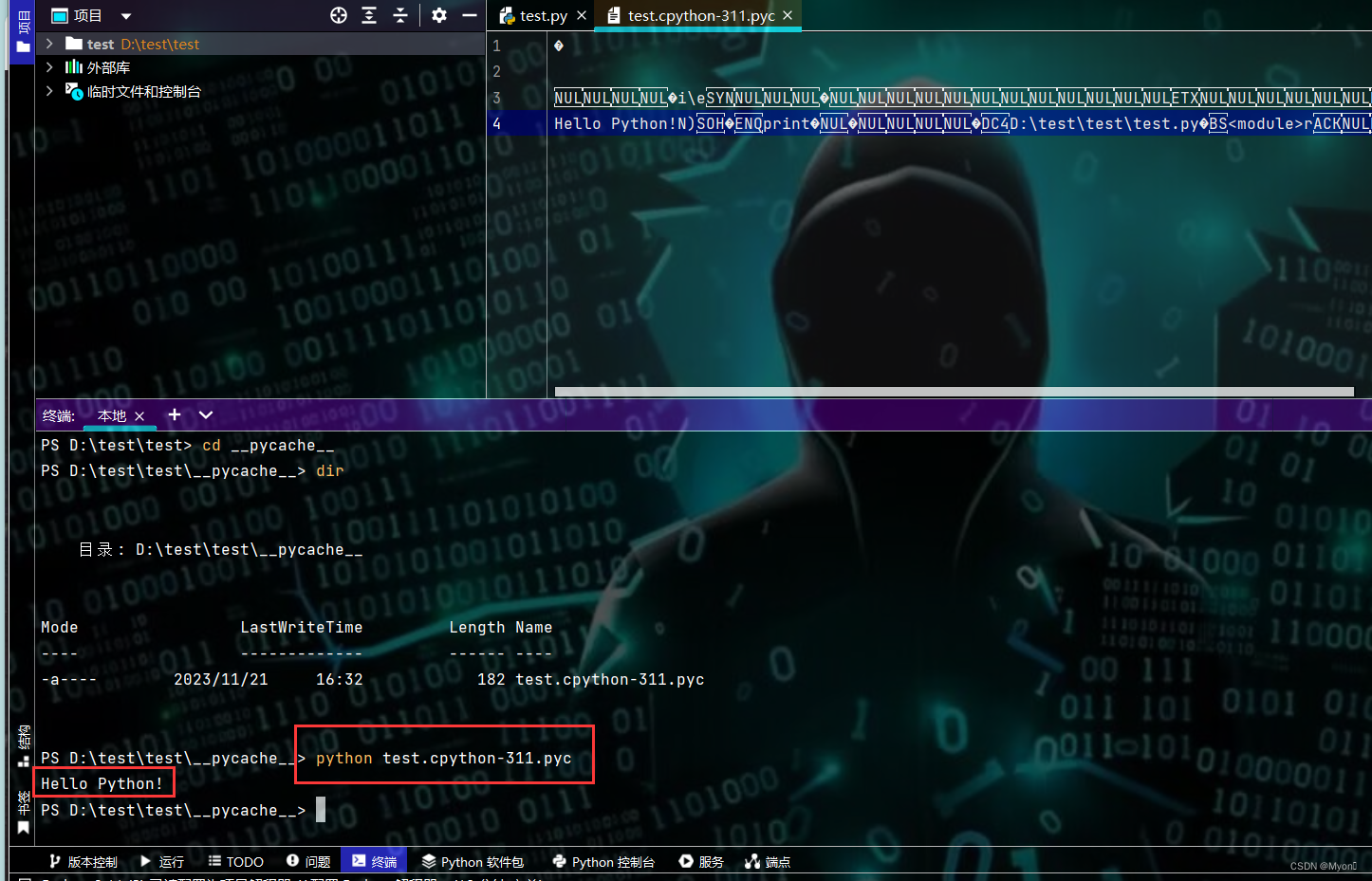Open the Python 软件包 tool window
This screenshot has height=881, width=1372.
pyautogui.click(x=473, y=861)
